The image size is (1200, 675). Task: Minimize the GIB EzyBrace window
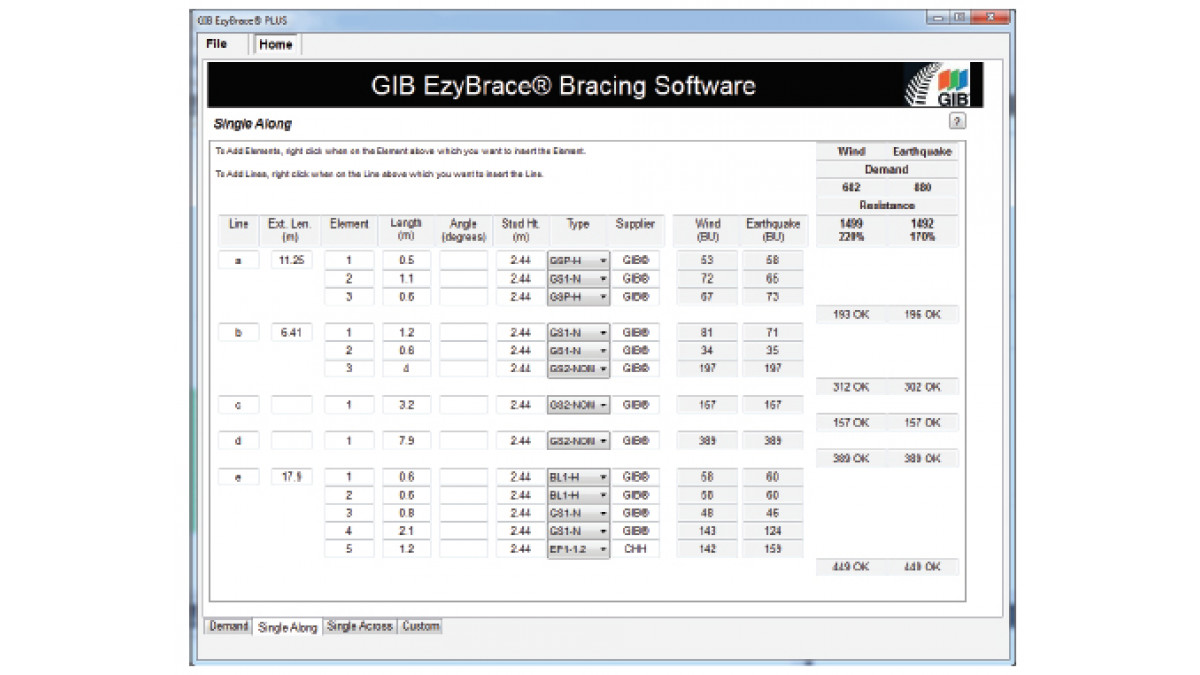coord(939,17)
